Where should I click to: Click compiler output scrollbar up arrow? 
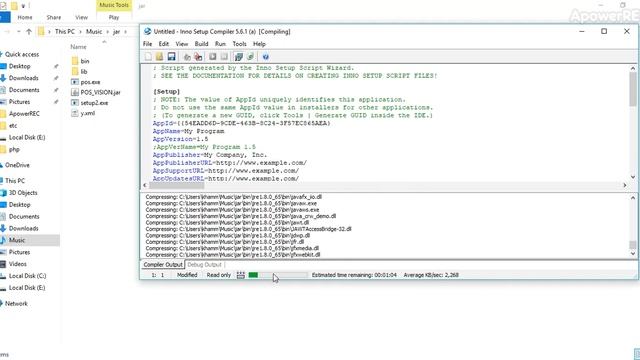[x=633, y=198]
